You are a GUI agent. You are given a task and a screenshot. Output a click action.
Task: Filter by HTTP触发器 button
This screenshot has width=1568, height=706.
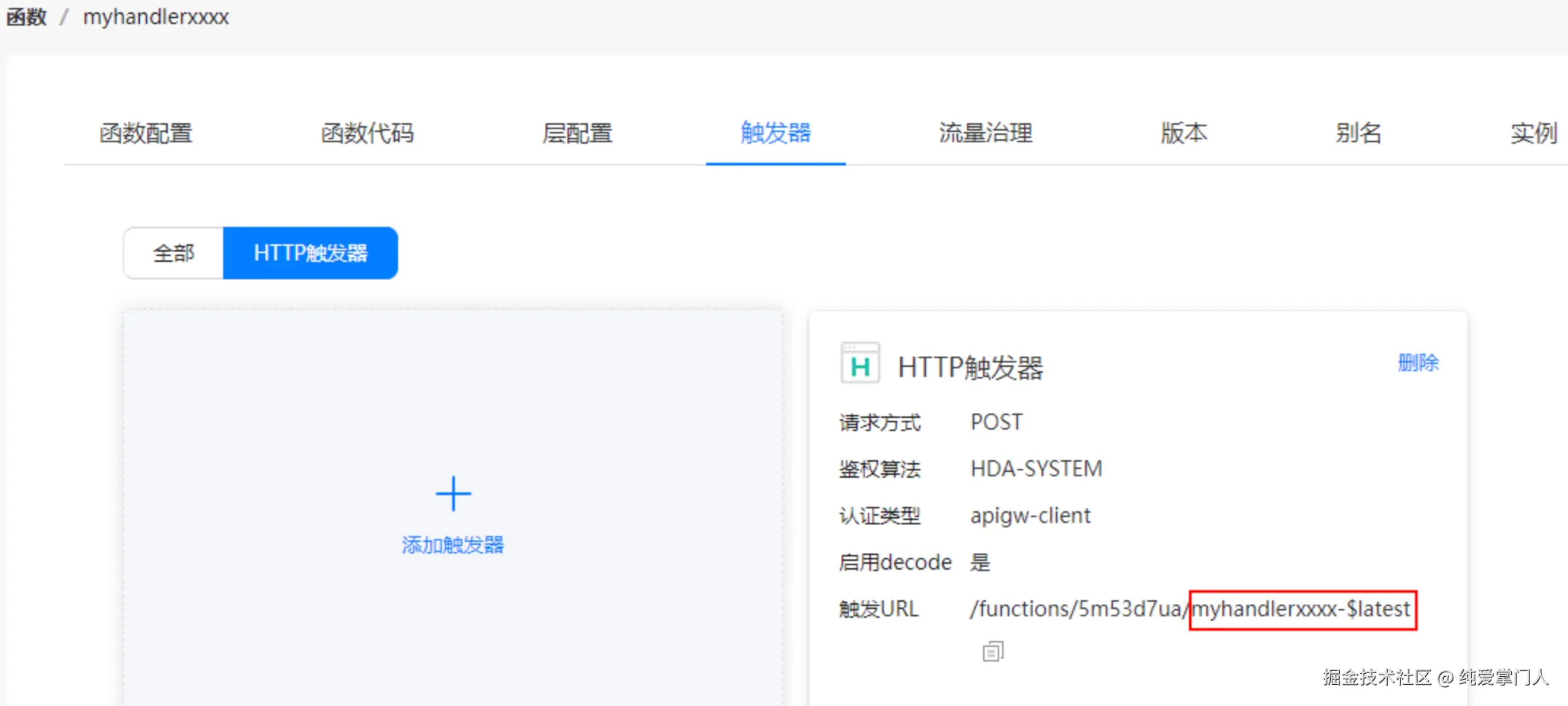pyautogui.click(x=311, y=253)
